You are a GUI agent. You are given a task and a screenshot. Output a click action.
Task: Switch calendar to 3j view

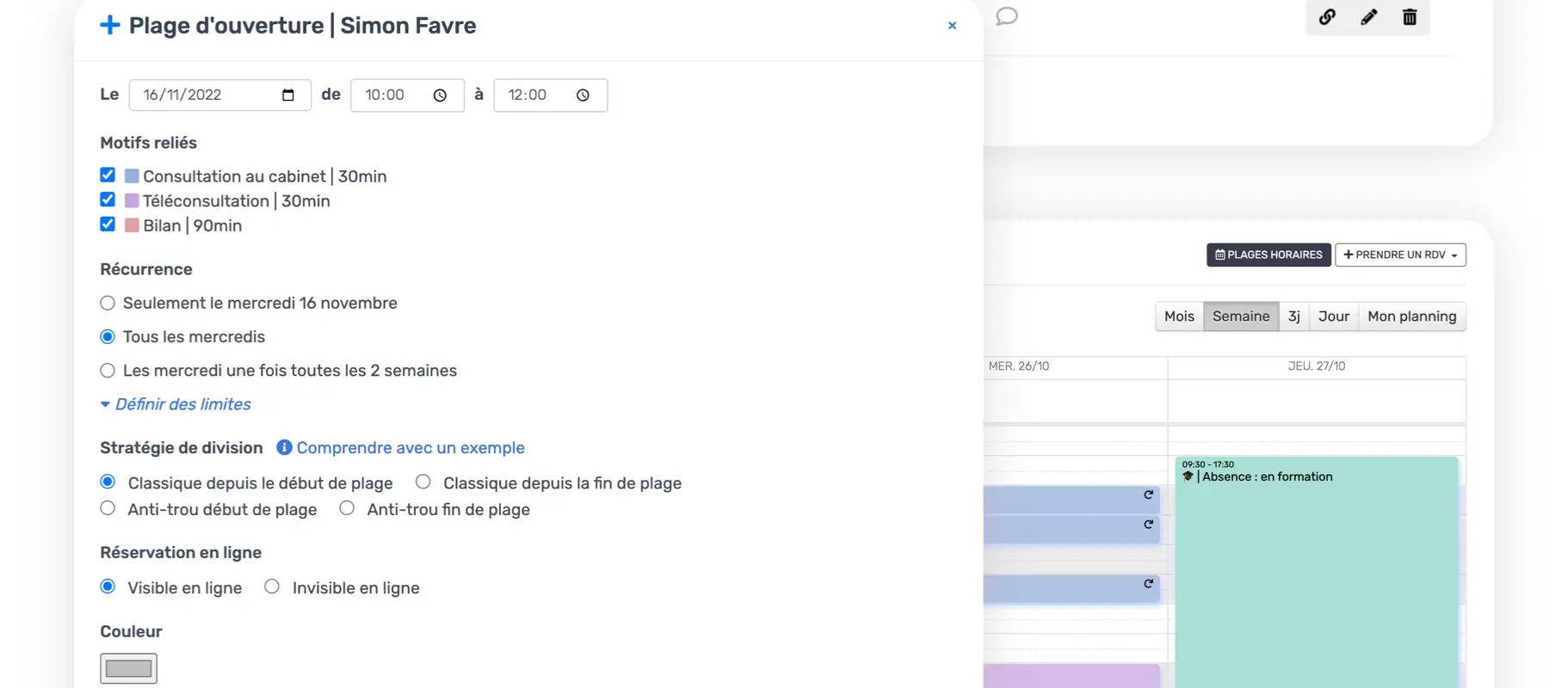(1293, 316)
